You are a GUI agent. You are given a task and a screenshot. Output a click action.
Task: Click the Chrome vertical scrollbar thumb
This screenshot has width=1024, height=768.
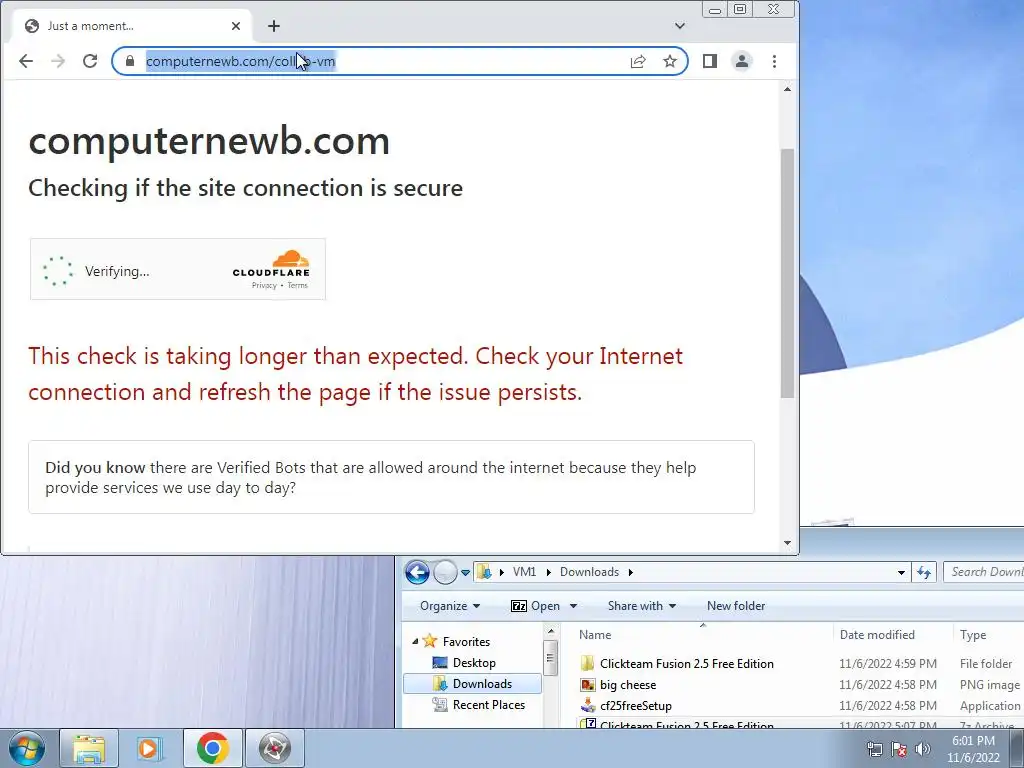(788, 273)
